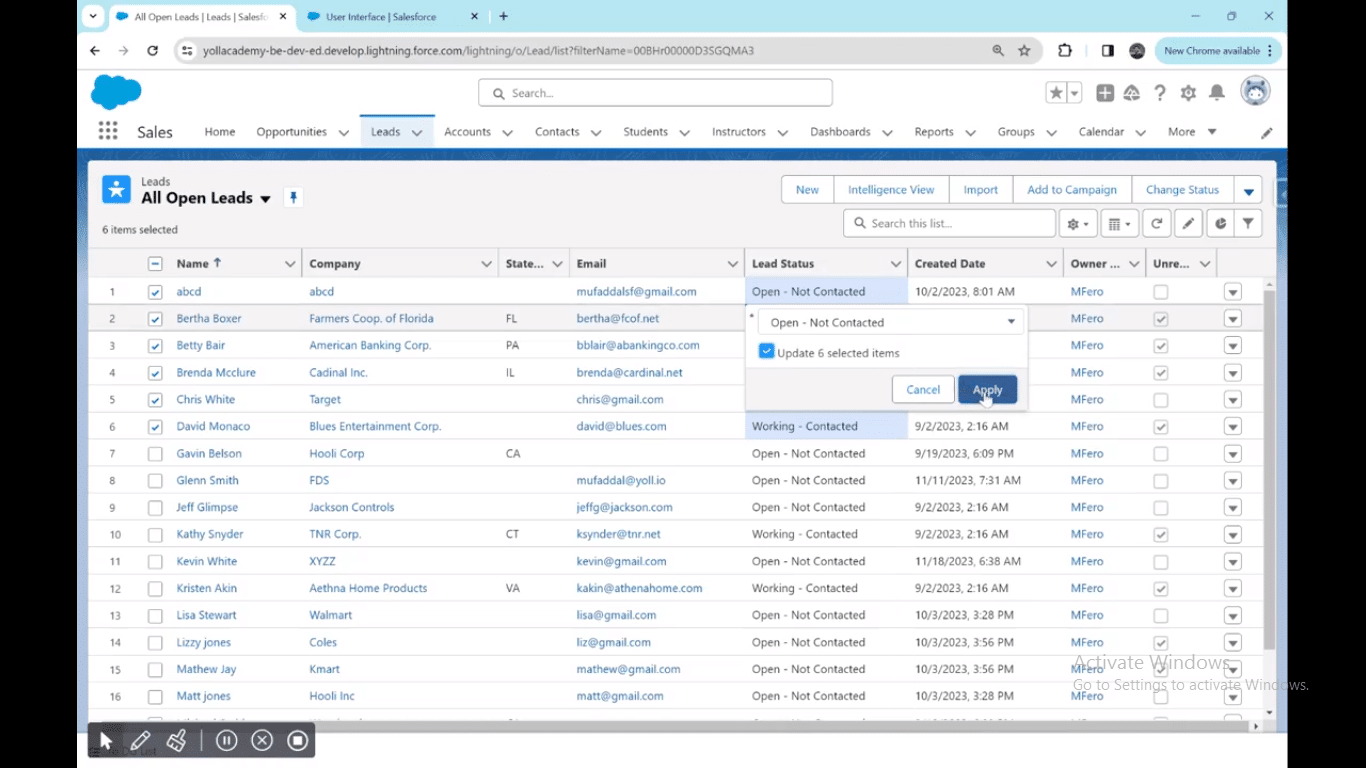Open the list filter funnel icon
This screenshot has height=768, width=1366.
tap(1248, 224)
